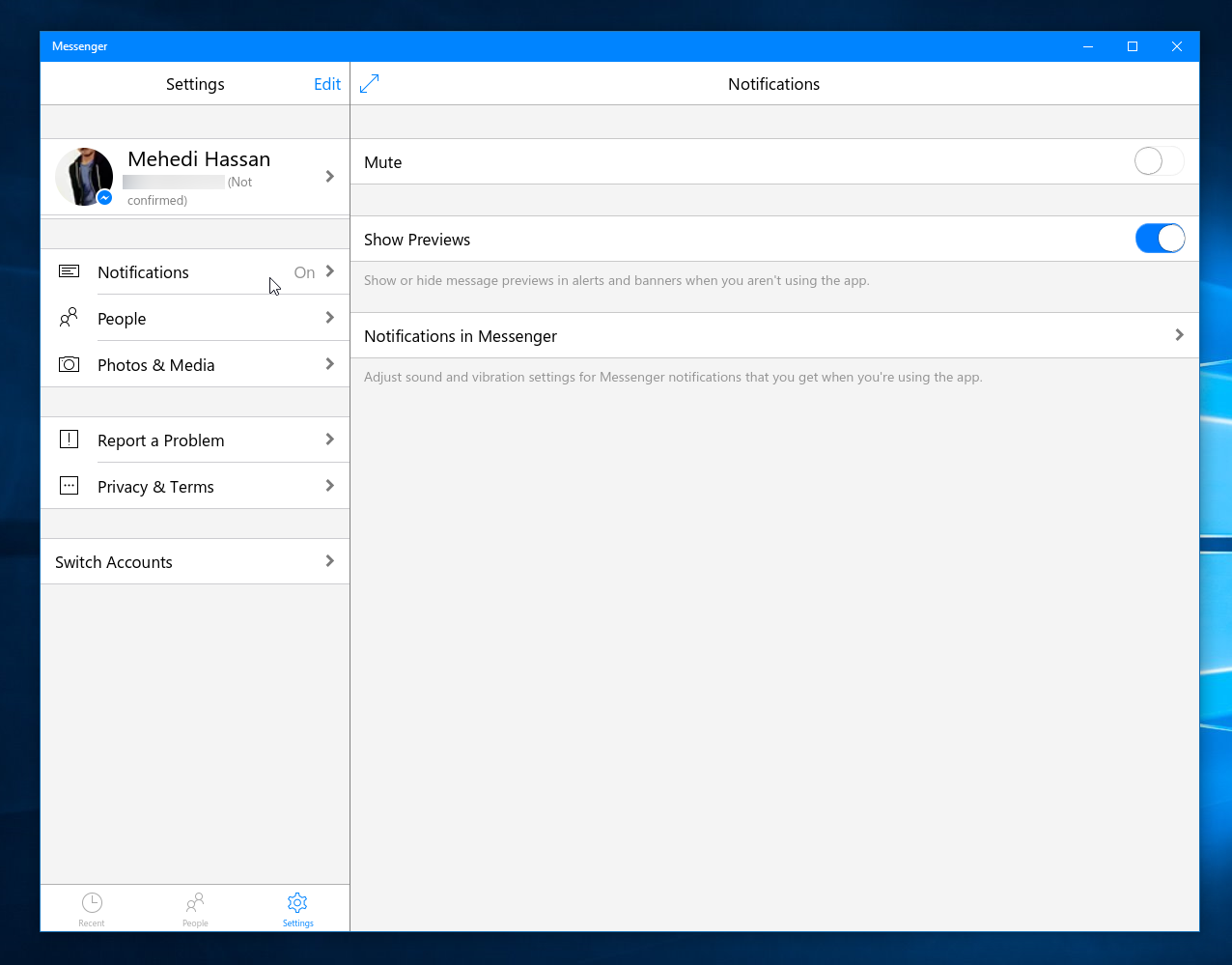Click the Recent tab label
This screenshot has width=1232, height=965.
[92, 923]
